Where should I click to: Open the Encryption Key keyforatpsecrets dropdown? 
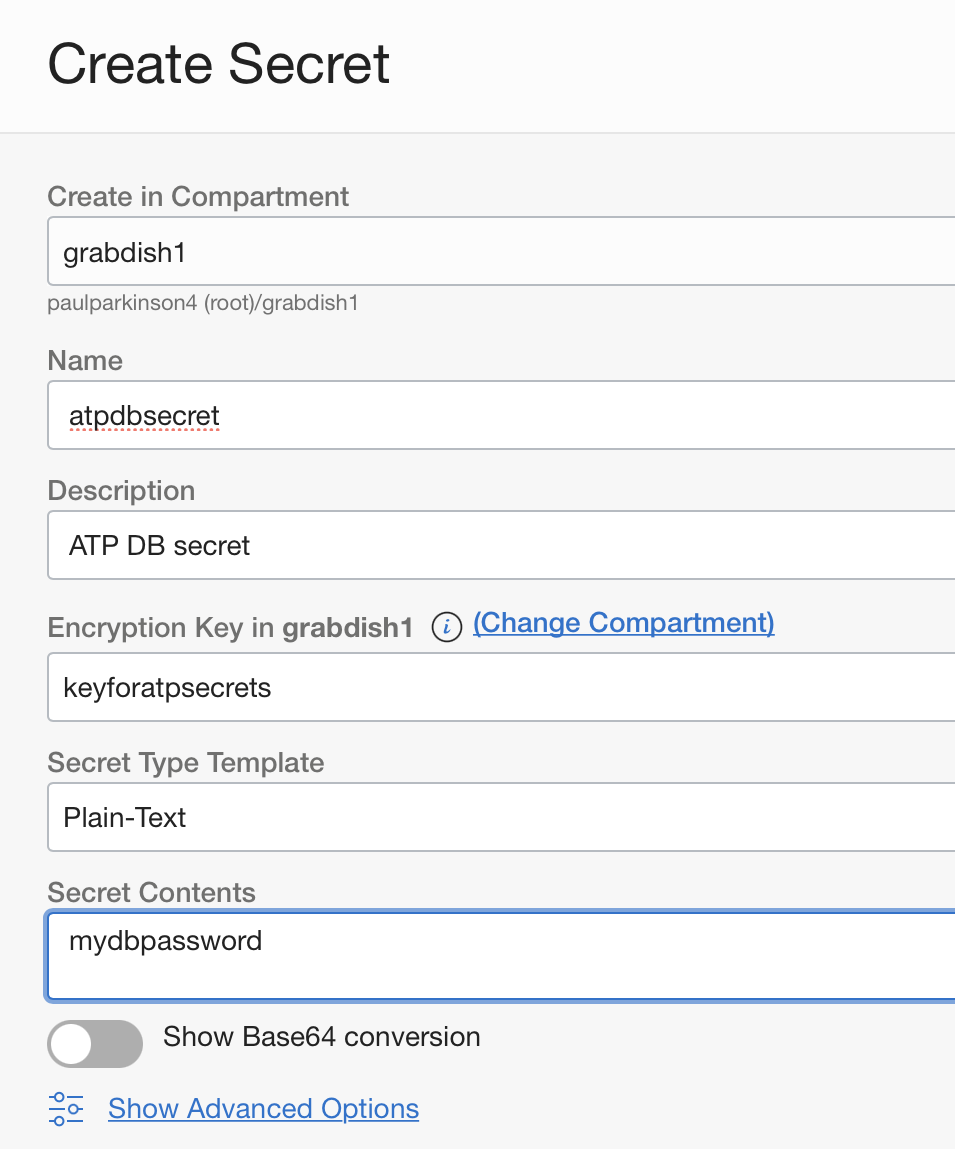click(x=500, y=687)
